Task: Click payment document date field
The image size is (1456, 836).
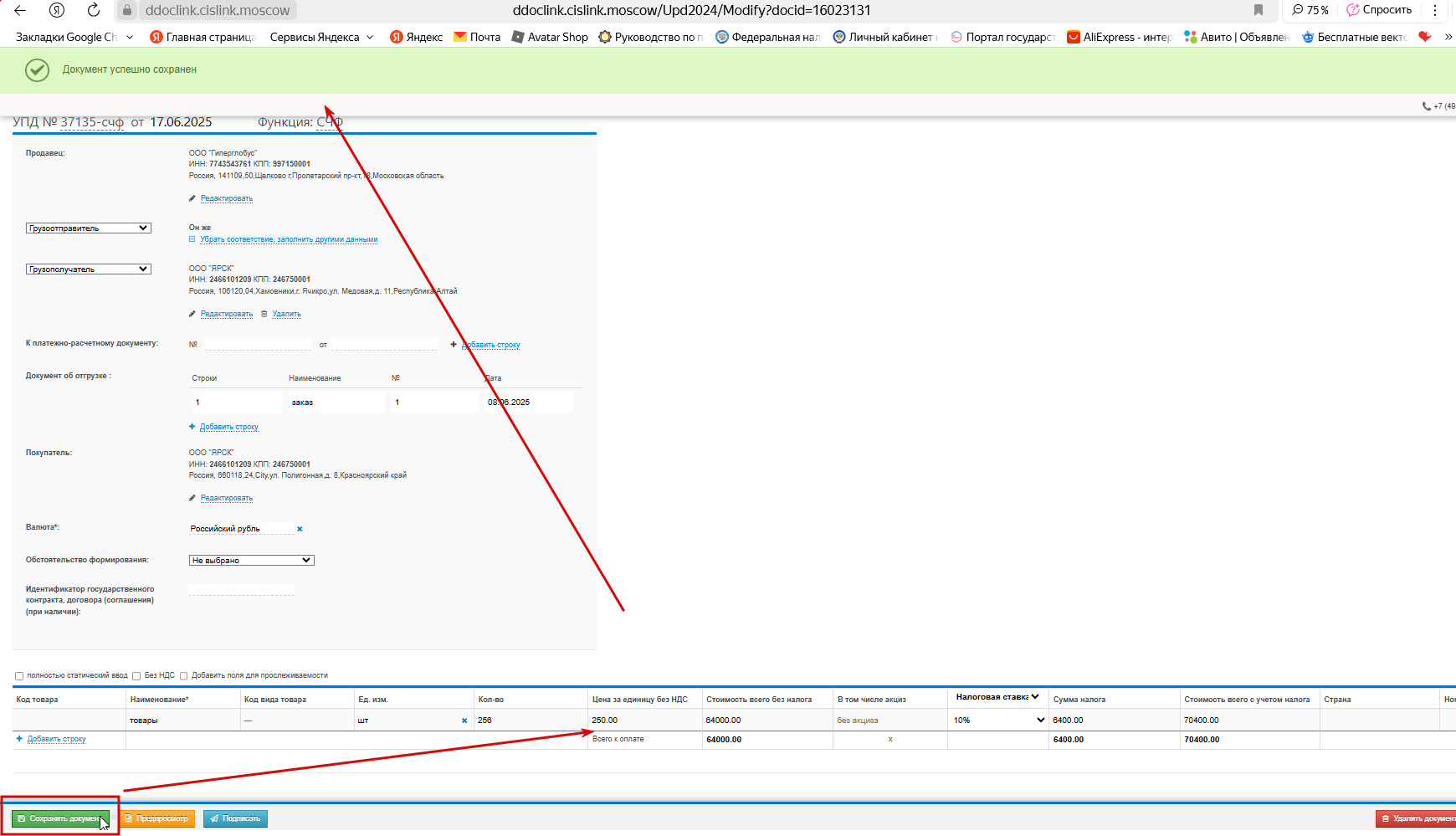Action: 384,344
